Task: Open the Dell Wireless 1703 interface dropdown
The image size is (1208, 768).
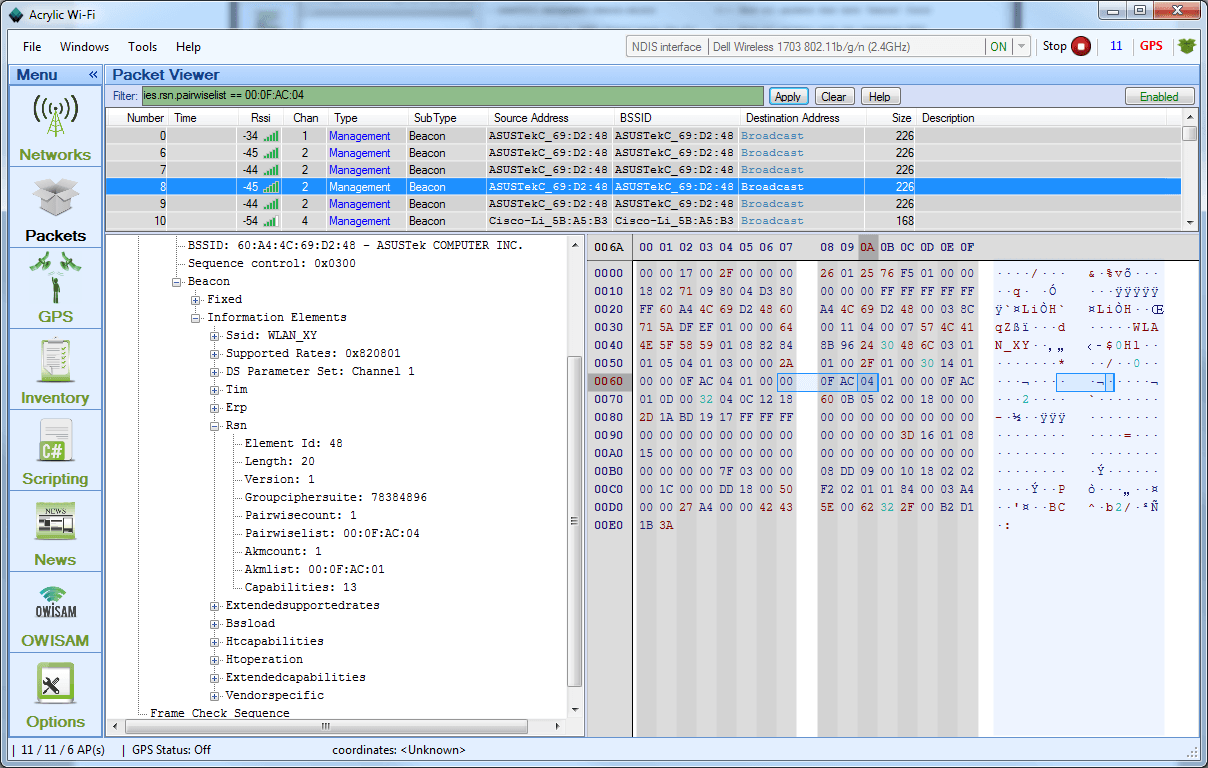Action: [846, 46]
